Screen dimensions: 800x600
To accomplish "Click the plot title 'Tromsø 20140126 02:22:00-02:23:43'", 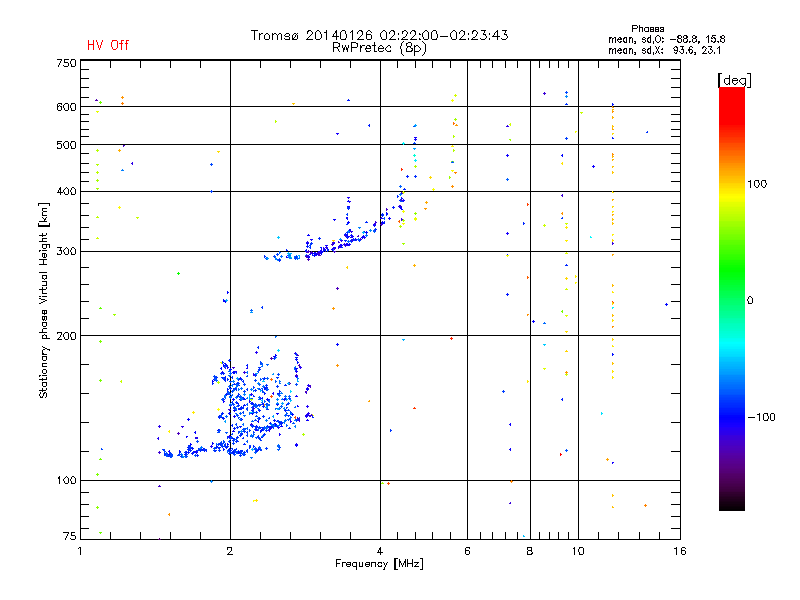I will pos(379,35).
